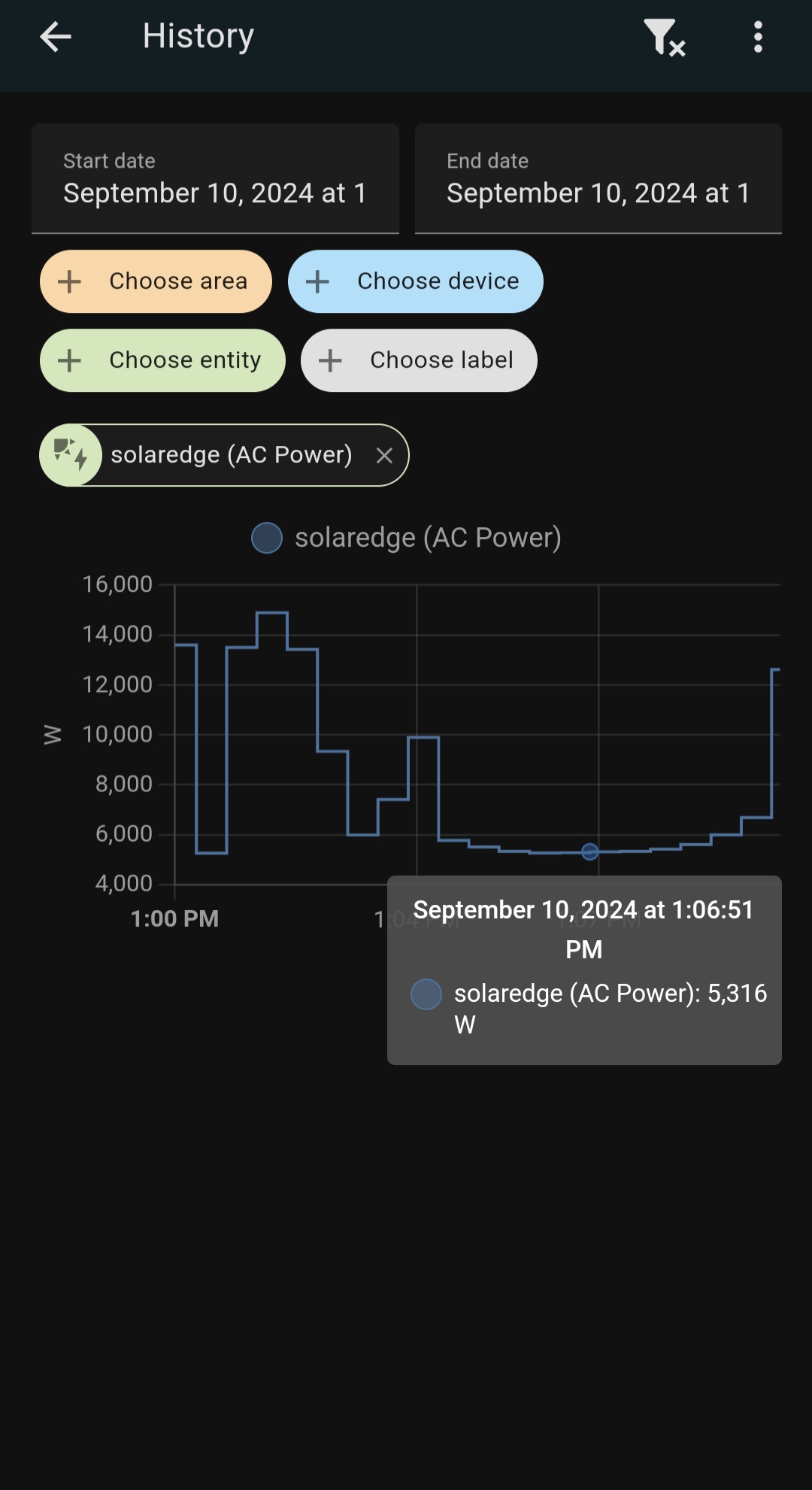Click the highlighted data point on chart

(590, 851)
